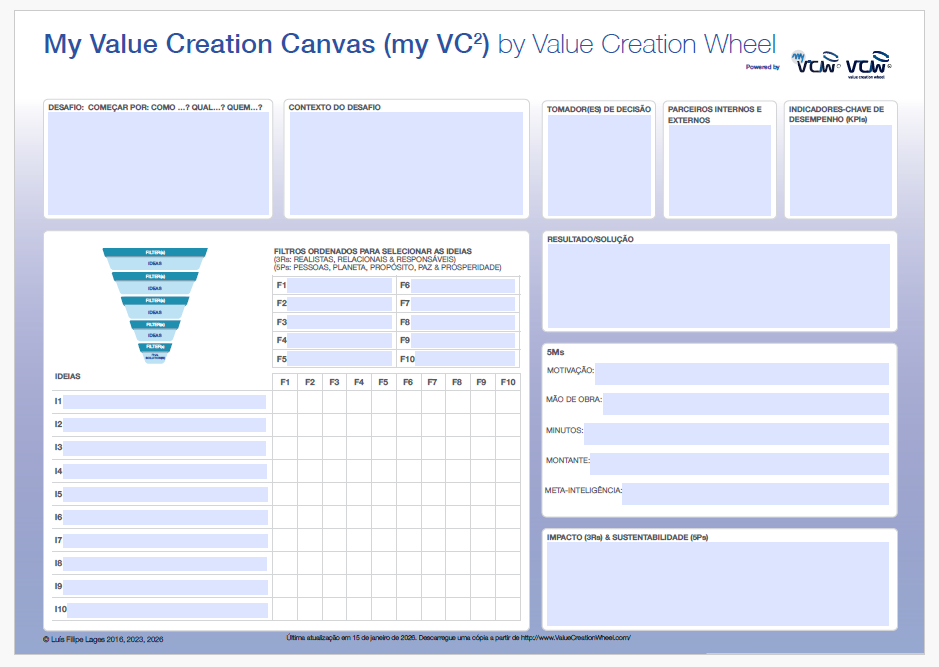Click the I4 idea input field
Screen dimensions: 939x667
[165, 471]
